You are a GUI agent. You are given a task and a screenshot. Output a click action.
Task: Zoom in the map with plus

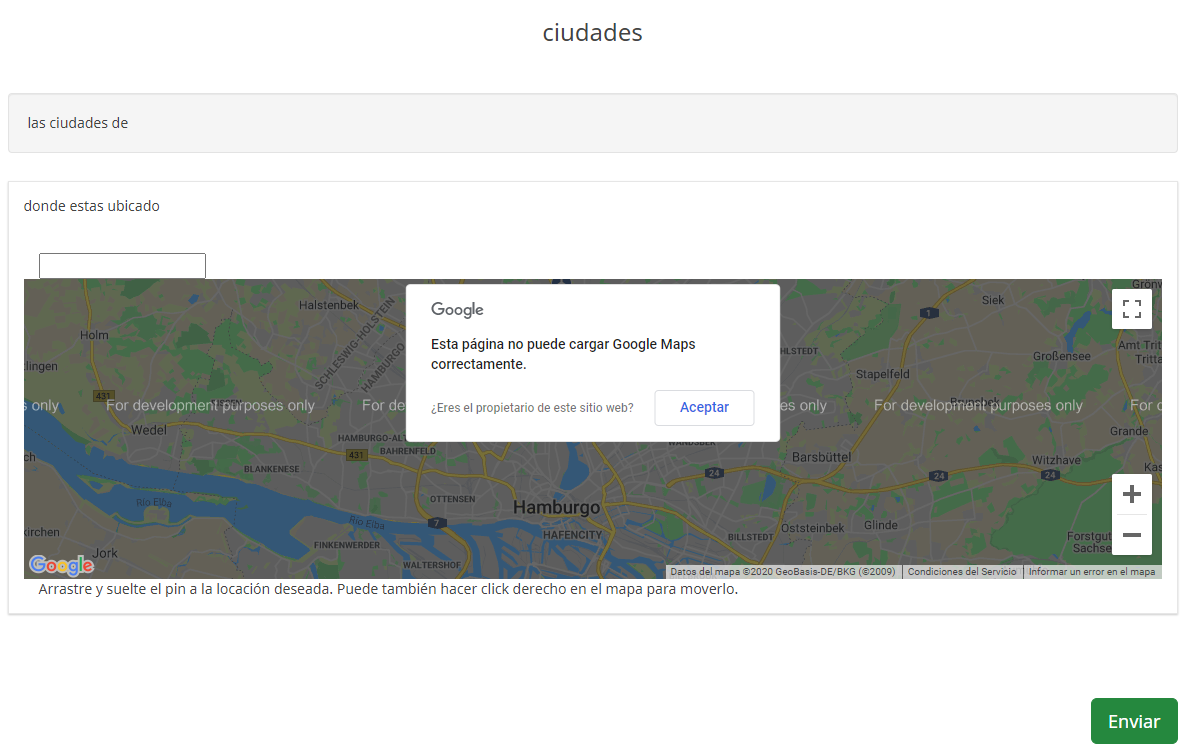pos(1132,494)
